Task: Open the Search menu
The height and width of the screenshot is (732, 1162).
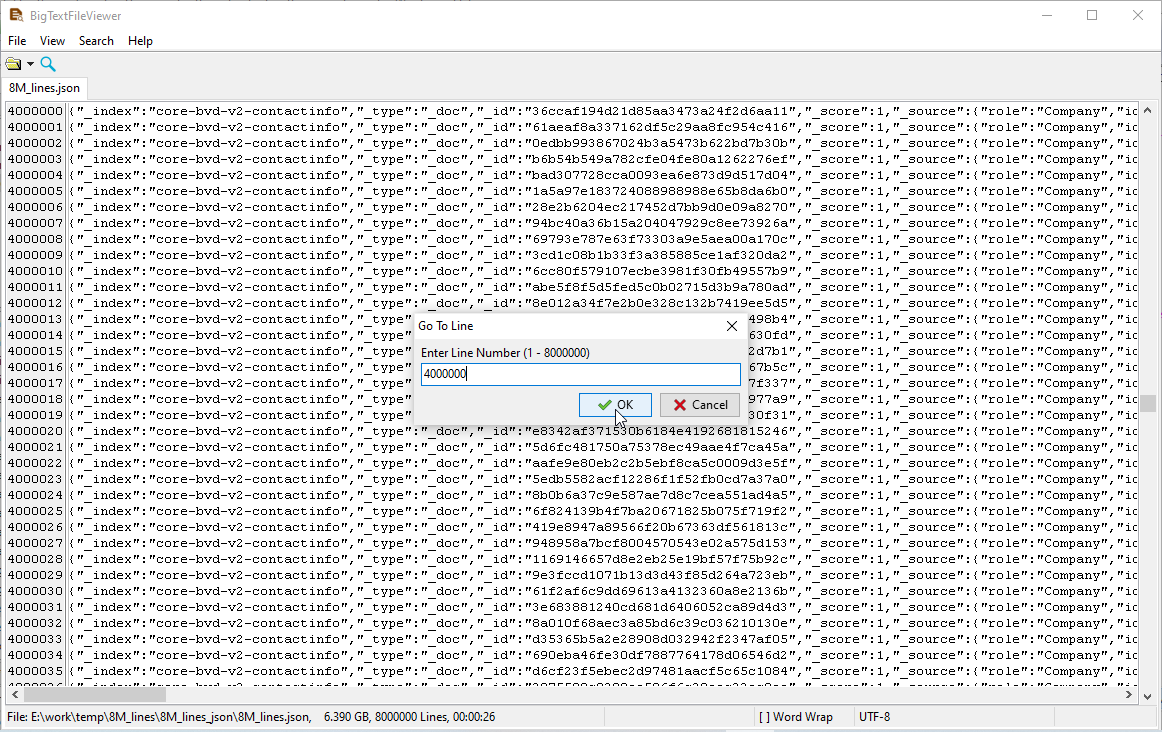Action: point(96,41)
